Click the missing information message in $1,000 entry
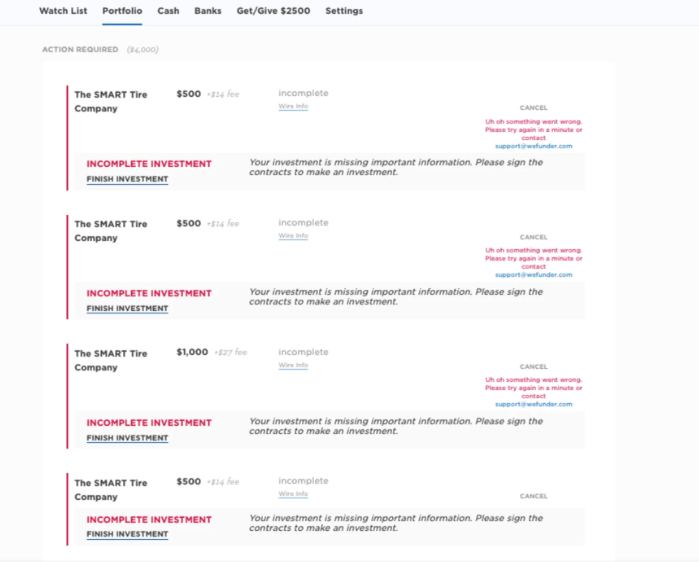This screenshot has height=562, width=699. [x=396, y=426]
